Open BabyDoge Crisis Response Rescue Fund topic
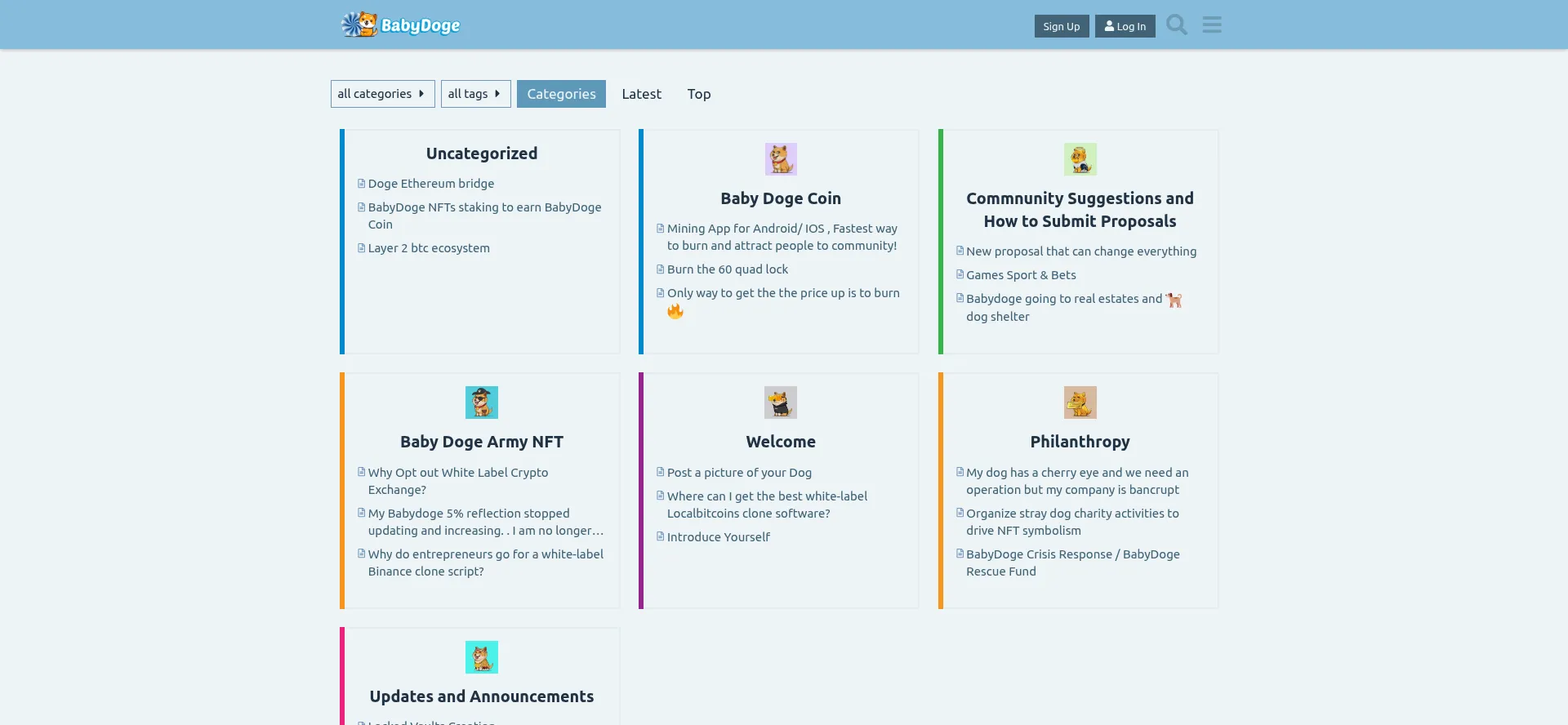The height and width of the screenshot is (725, 1568). 1073,563
